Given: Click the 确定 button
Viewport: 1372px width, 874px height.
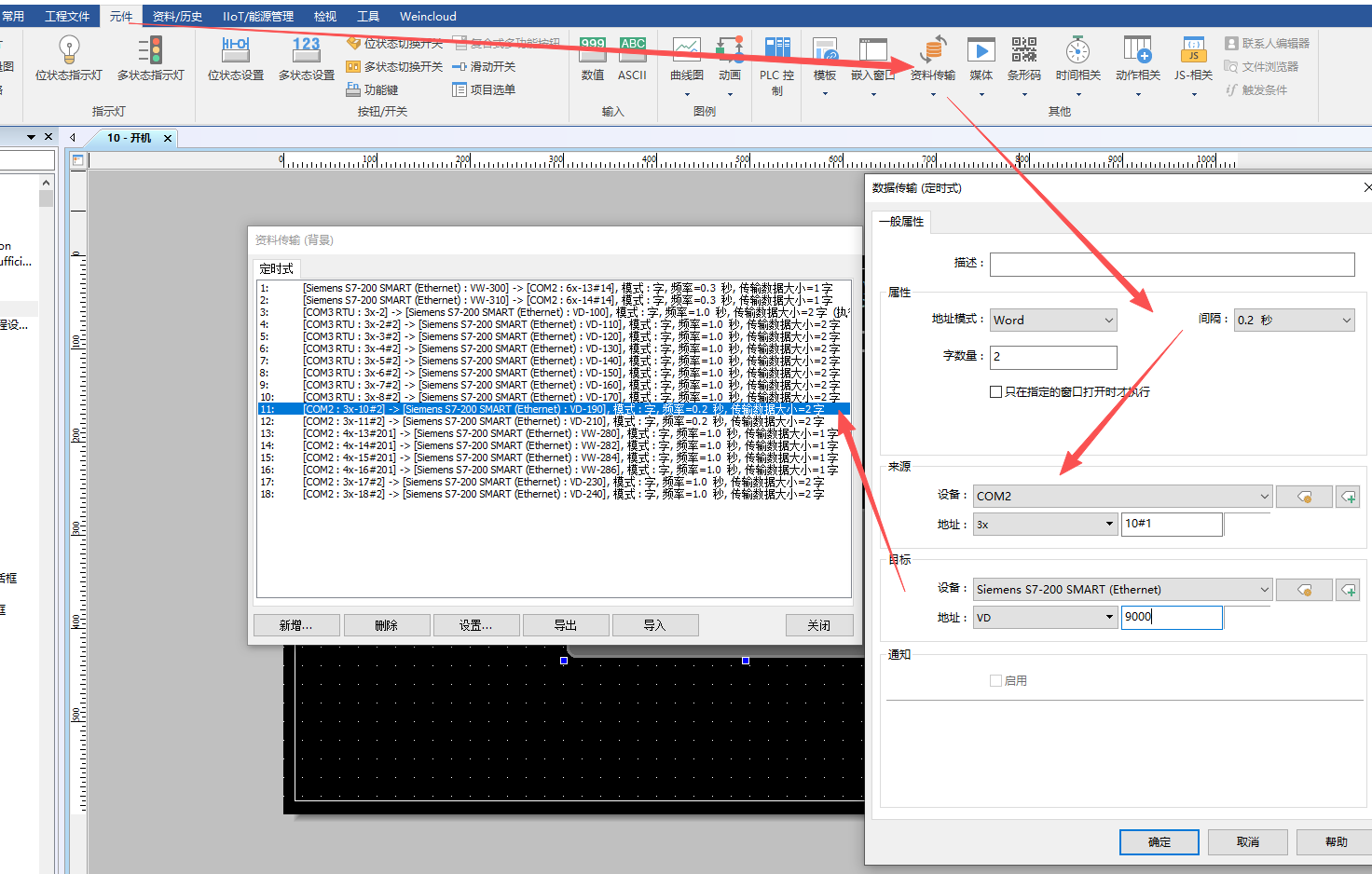Looking at the screenshot, I should tap(1159, 842).
